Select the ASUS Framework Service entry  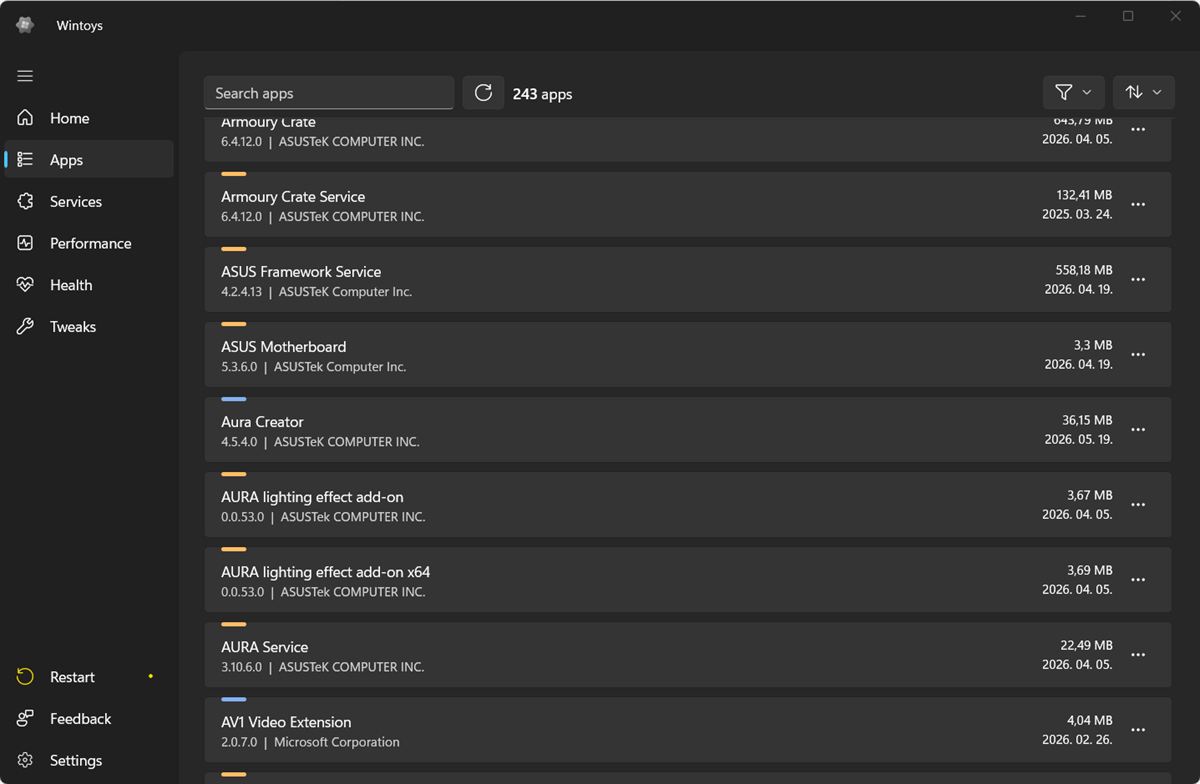pos(688,280)
